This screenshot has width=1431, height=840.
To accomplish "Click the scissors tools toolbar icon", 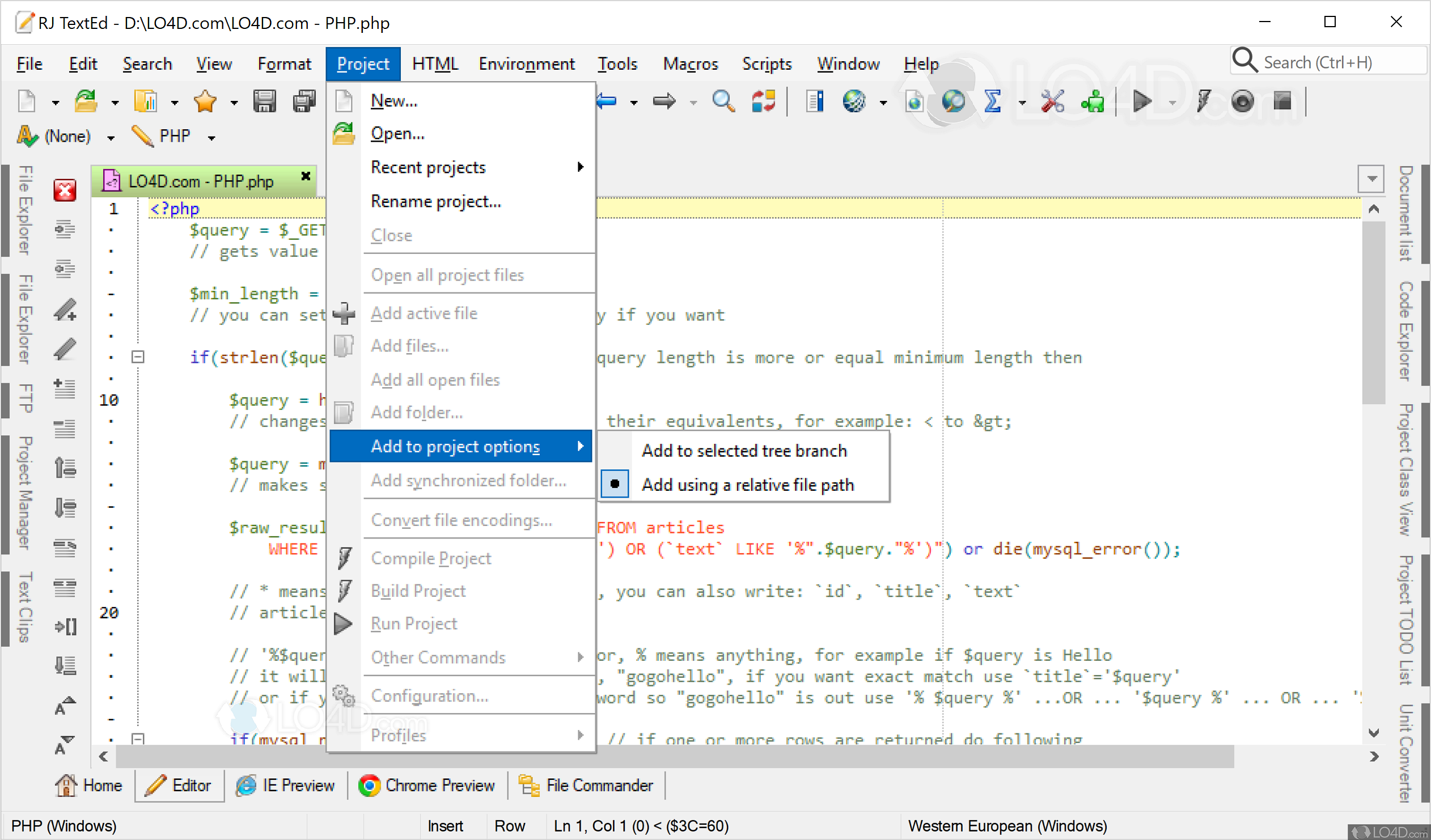I will pos(1052,102).
